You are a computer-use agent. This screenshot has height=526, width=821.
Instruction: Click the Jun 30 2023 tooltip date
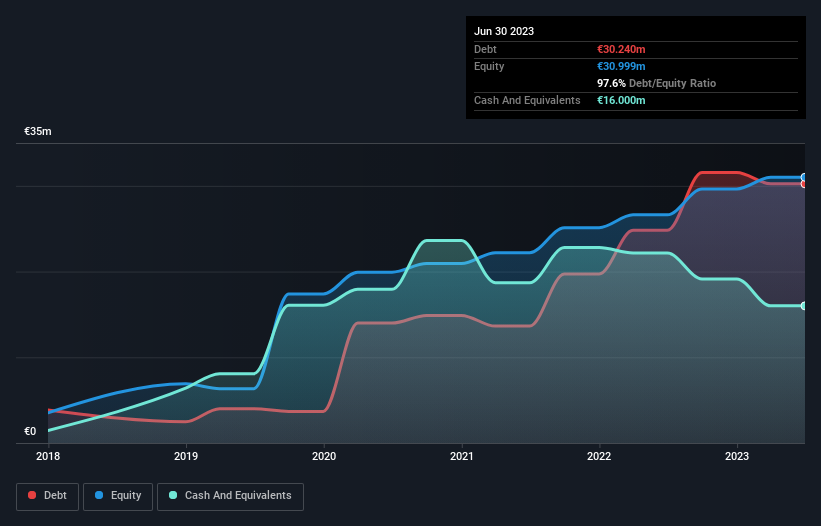504,31
